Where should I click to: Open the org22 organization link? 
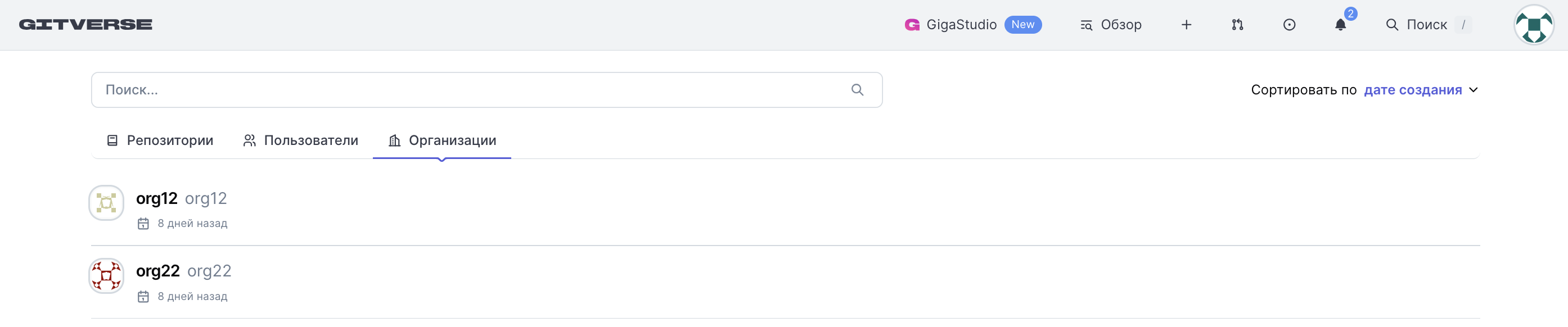point(157,271)
